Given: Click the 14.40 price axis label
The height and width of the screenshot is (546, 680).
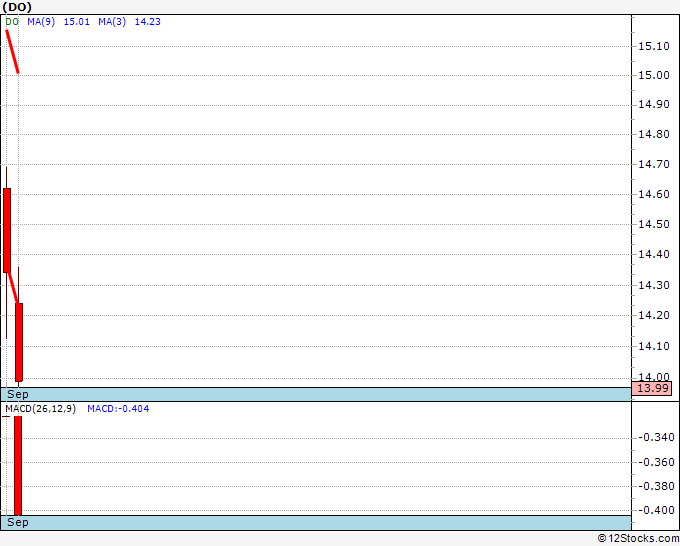Looking at the screenshot, I should (654, 254).
